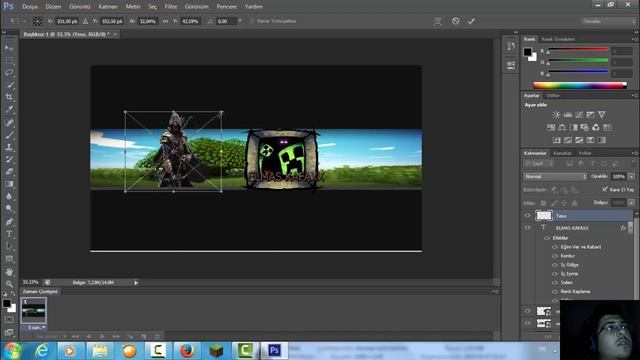640x360 pixels.
Task: Select the Hand tool
Action: click(9, 272)
